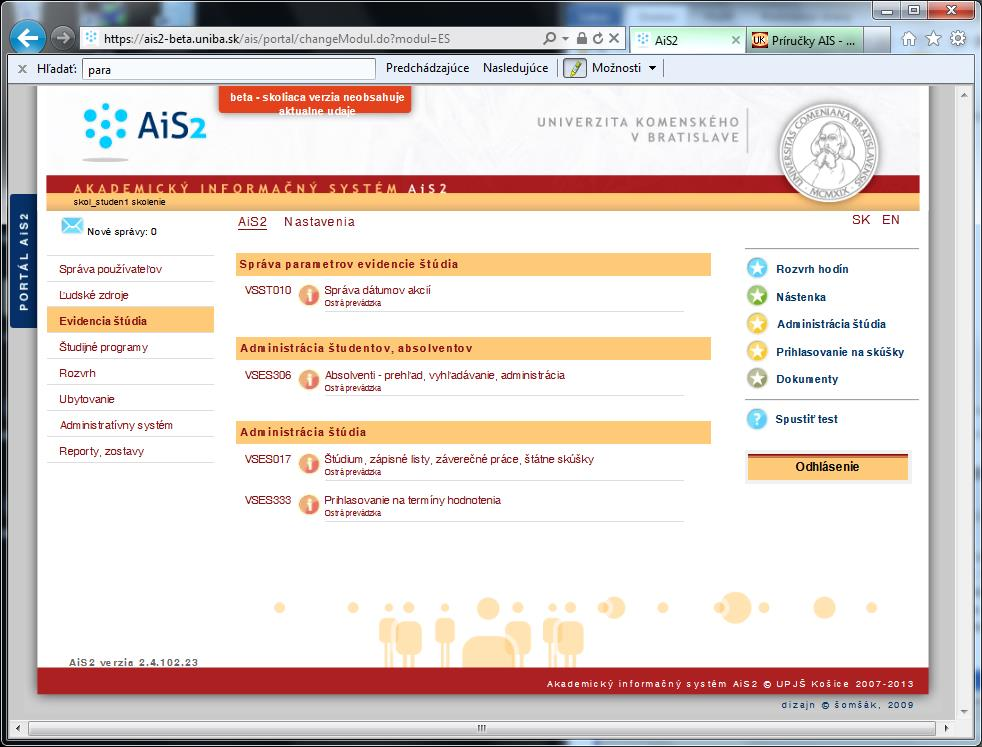This screenshot has width=982, height=747.
Task: Click the horizontal scrollbar thumb
Action: (482, 728)
